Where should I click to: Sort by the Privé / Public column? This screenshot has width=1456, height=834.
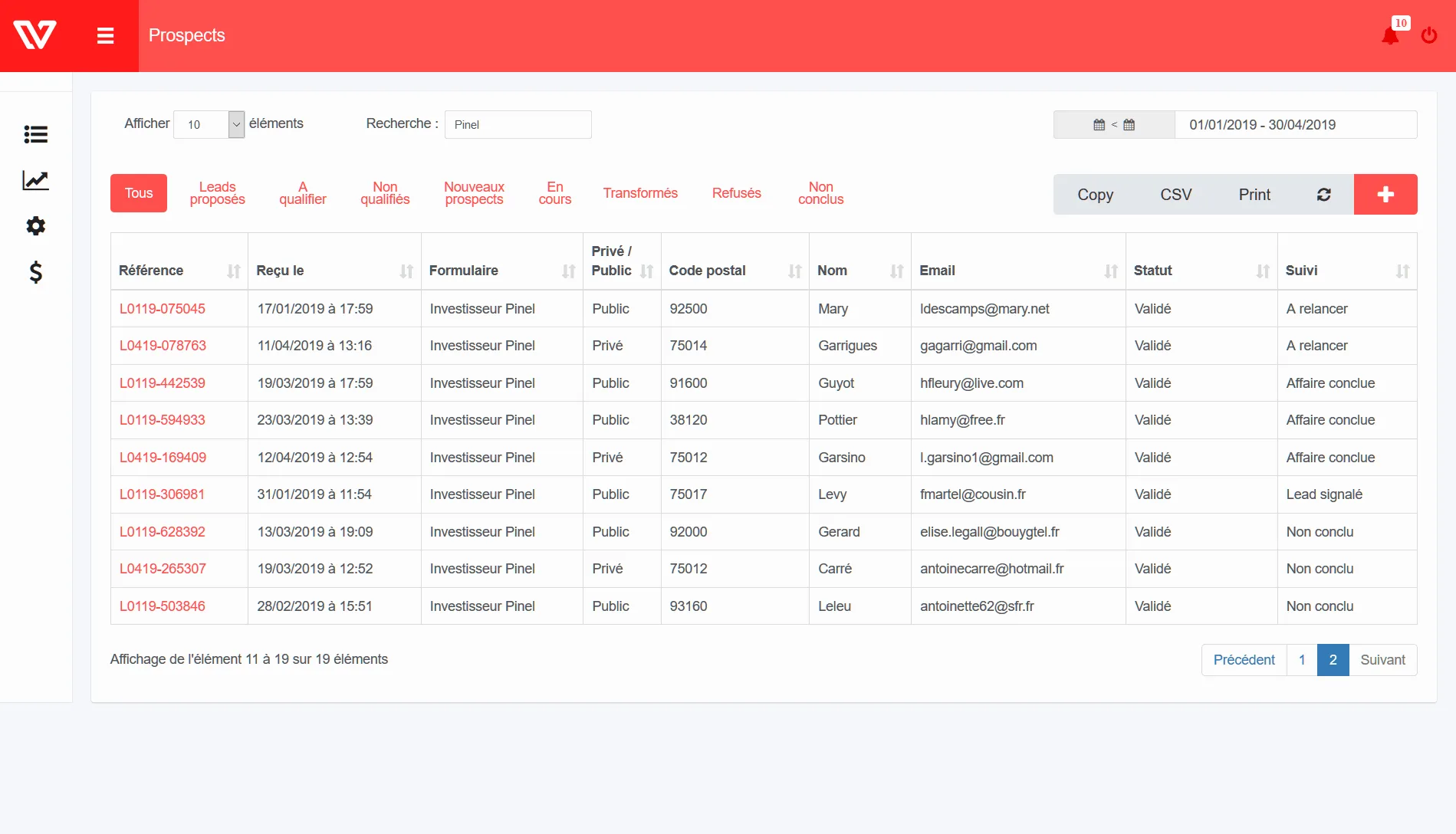click(x=622, y=261)
